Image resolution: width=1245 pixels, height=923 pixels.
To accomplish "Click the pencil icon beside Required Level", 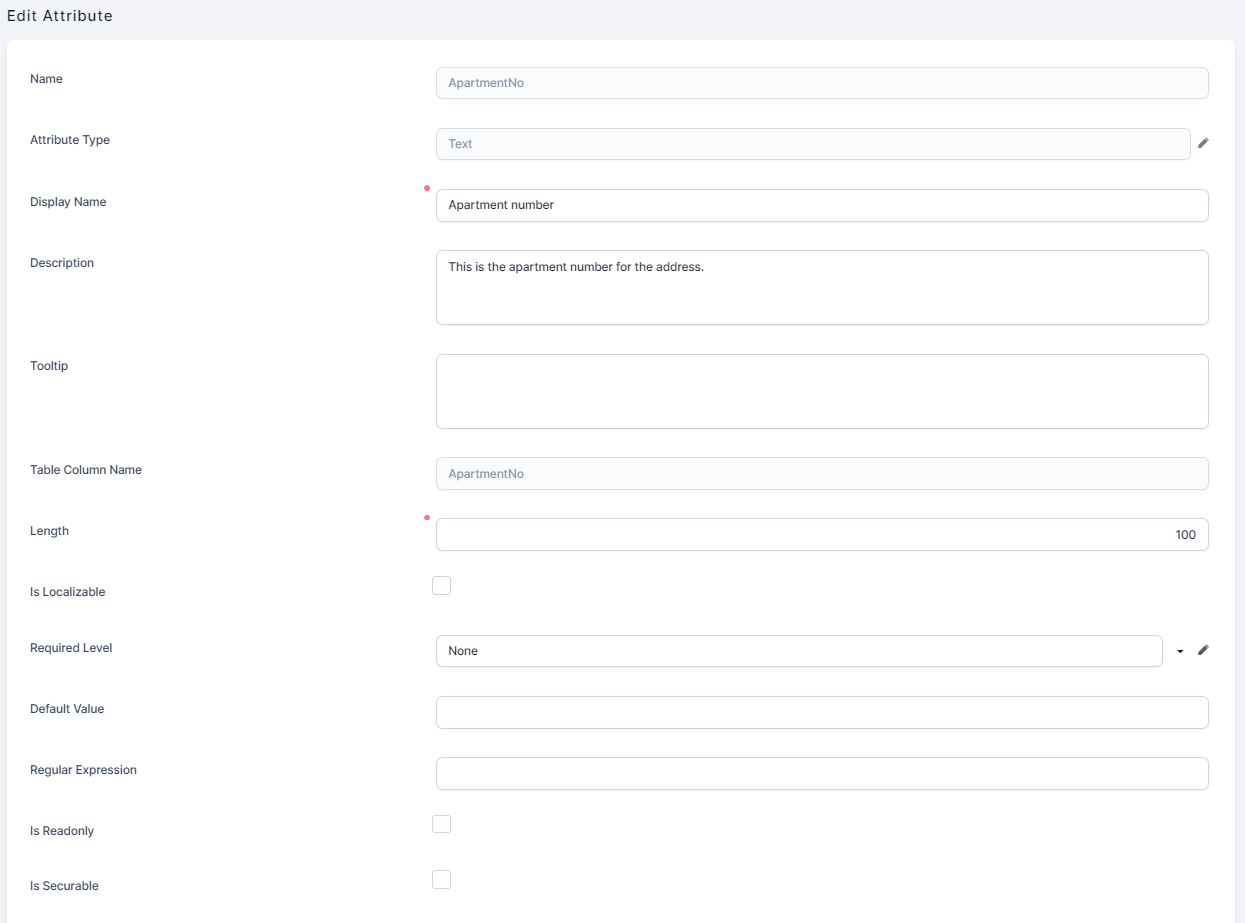I will pos(1203,650).
